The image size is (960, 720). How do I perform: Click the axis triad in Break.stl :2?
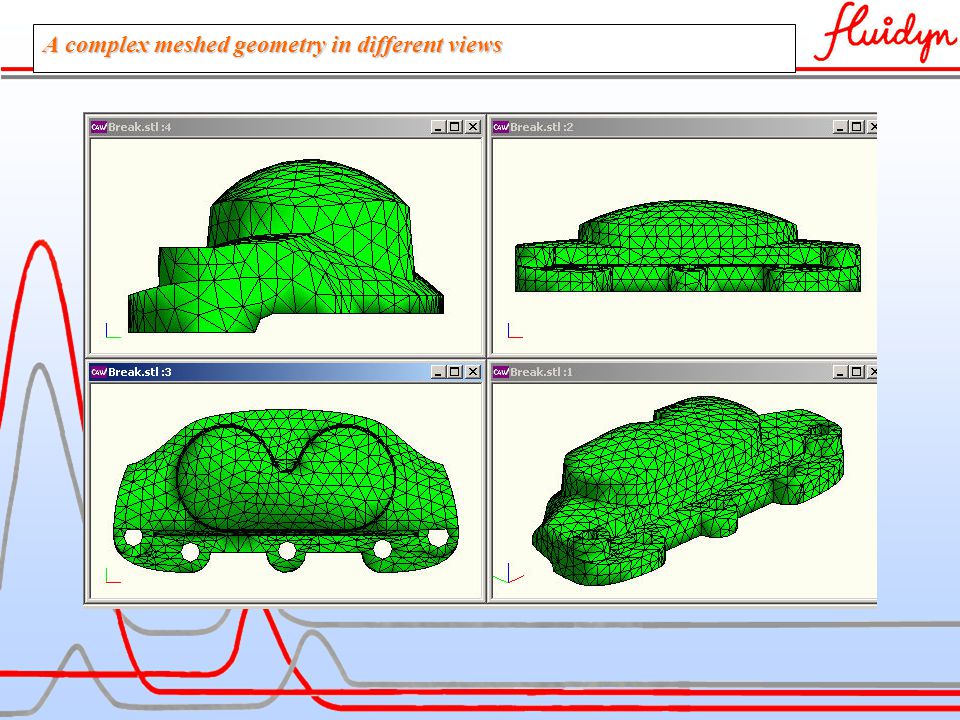(x=515, y=331)
